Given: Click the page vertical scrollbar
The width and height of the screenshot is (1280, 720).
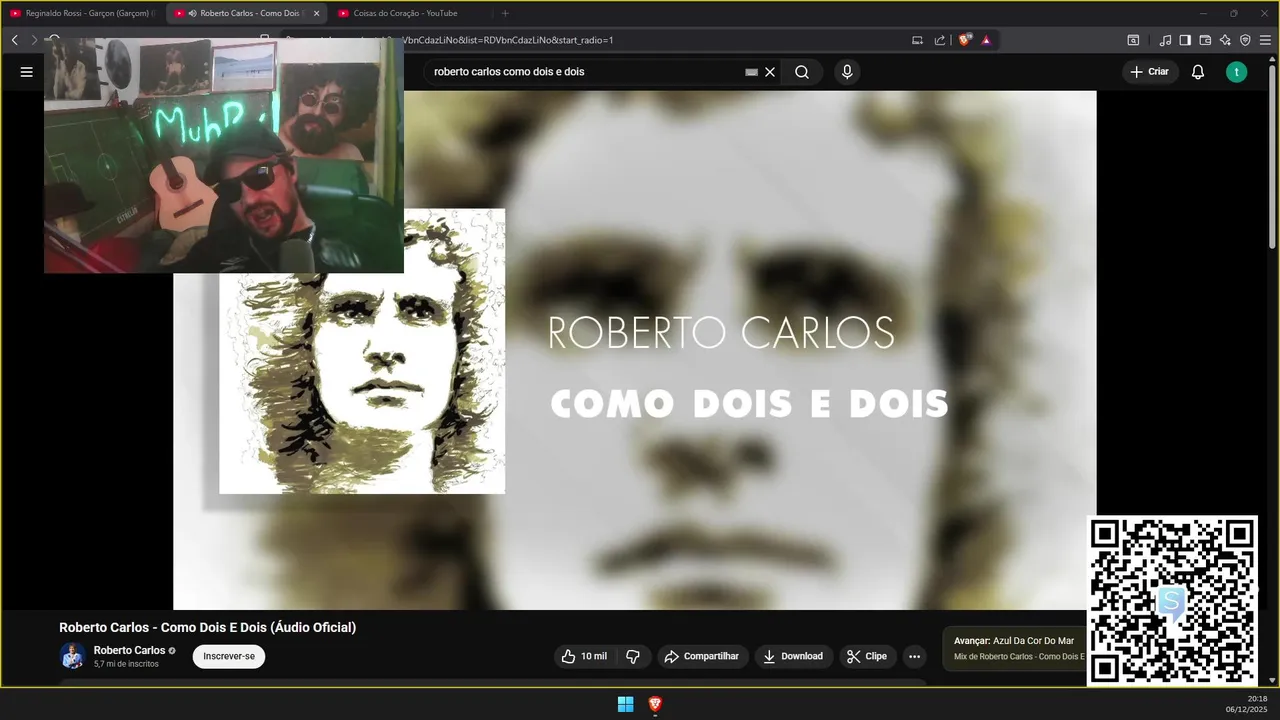Looking at the screenshot, I should coord(1273,155).
